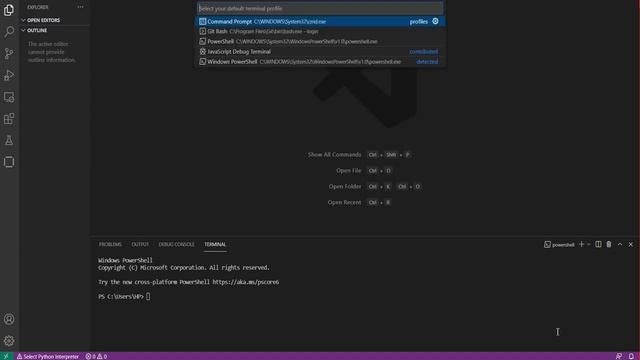Click the Open Recent hint text
640x360 pixels.
(x=344, y=202)
